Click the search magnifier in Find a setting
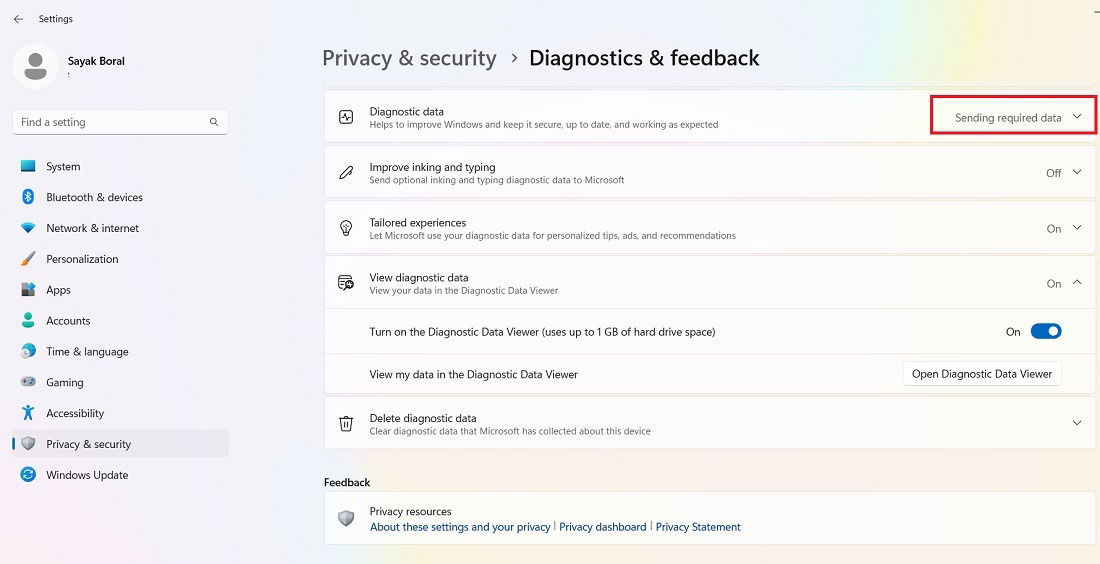1100x564 pixels. [x=214, y=122]
